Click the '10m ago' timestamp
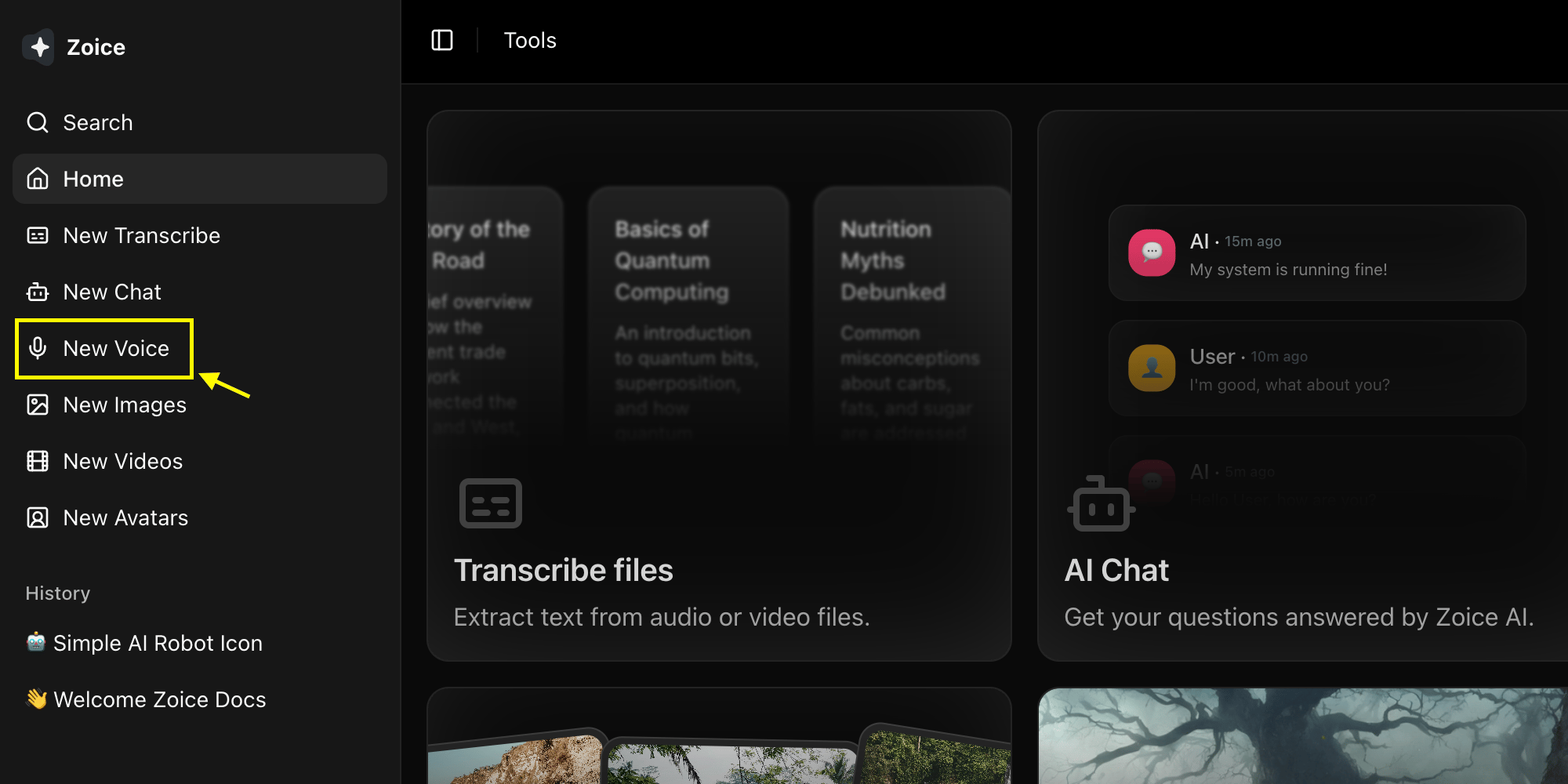Viewport: 1568px width, 784px height. pos(1279,357)
